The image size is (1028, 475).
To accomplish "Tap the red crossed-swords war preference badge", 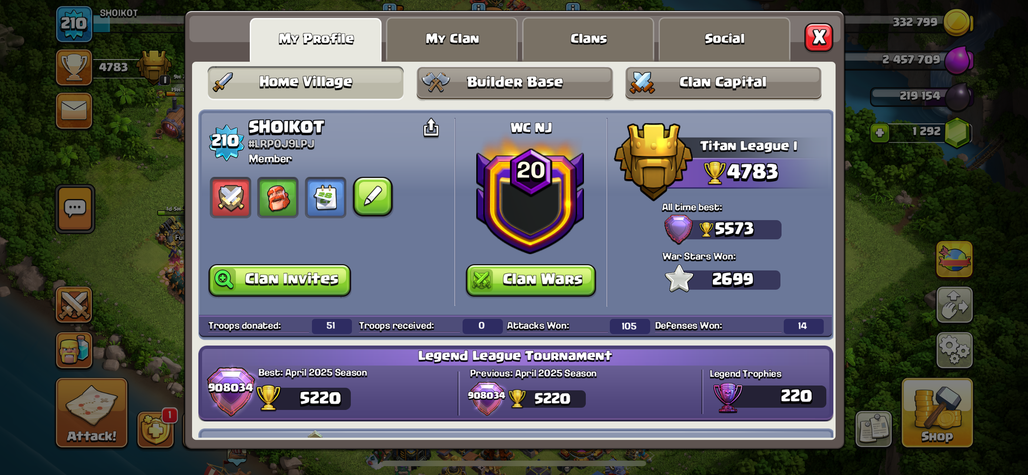I will pyautogui.click(x=230, y=197).
